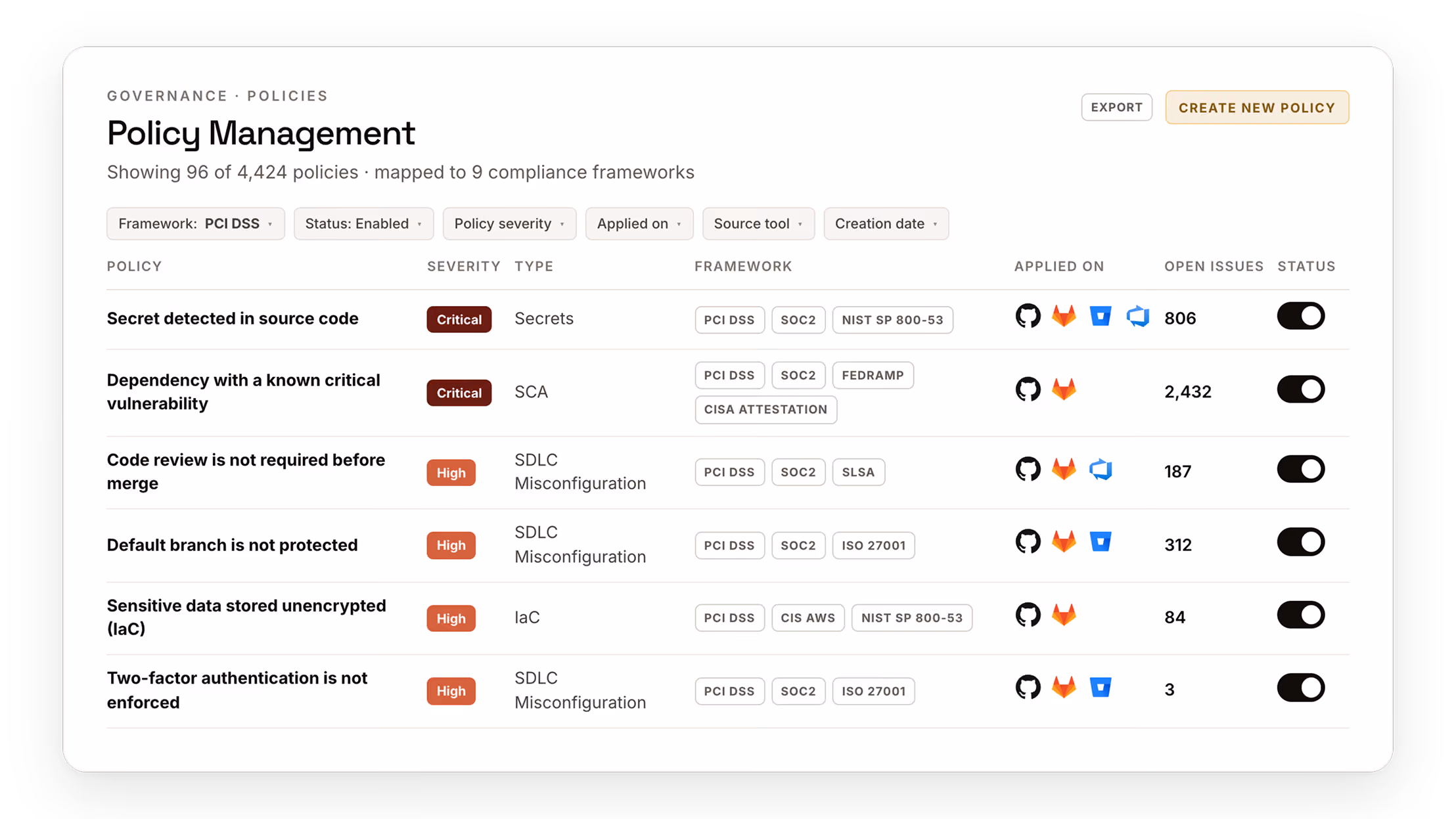The image size is (1456, 819).
Task: Click Create New Policy button
Action: coord(1257,107)
